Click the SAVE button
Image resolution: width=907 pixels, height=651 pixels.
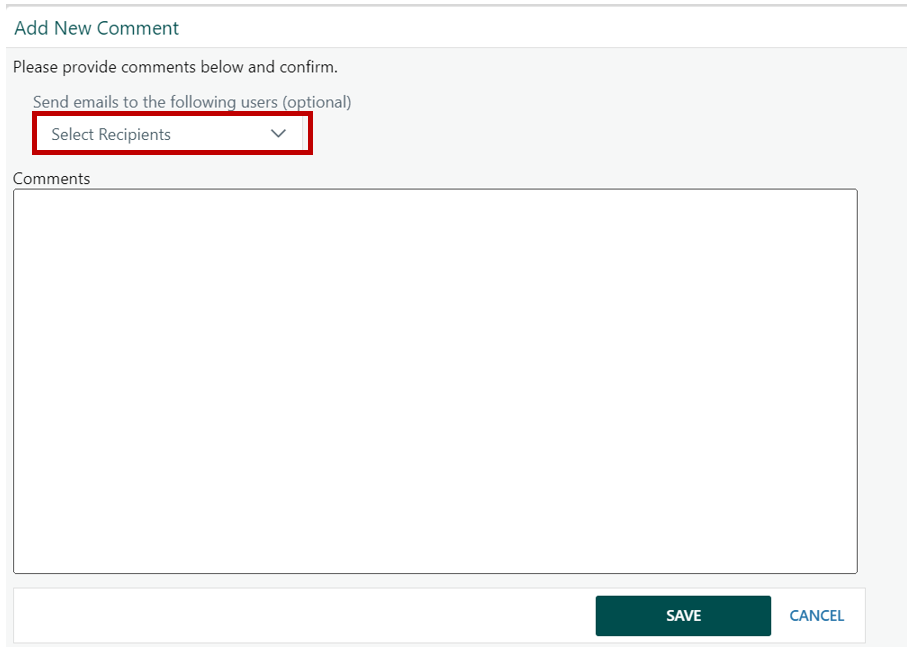(683, 616)
